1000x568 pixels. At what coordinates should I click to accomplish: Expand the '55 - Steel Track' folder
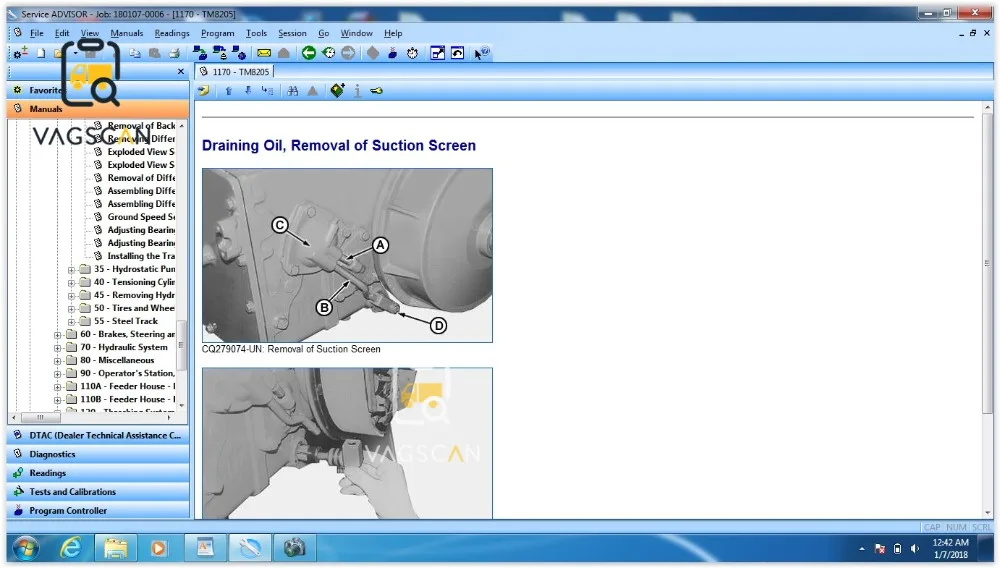point(71,322)
